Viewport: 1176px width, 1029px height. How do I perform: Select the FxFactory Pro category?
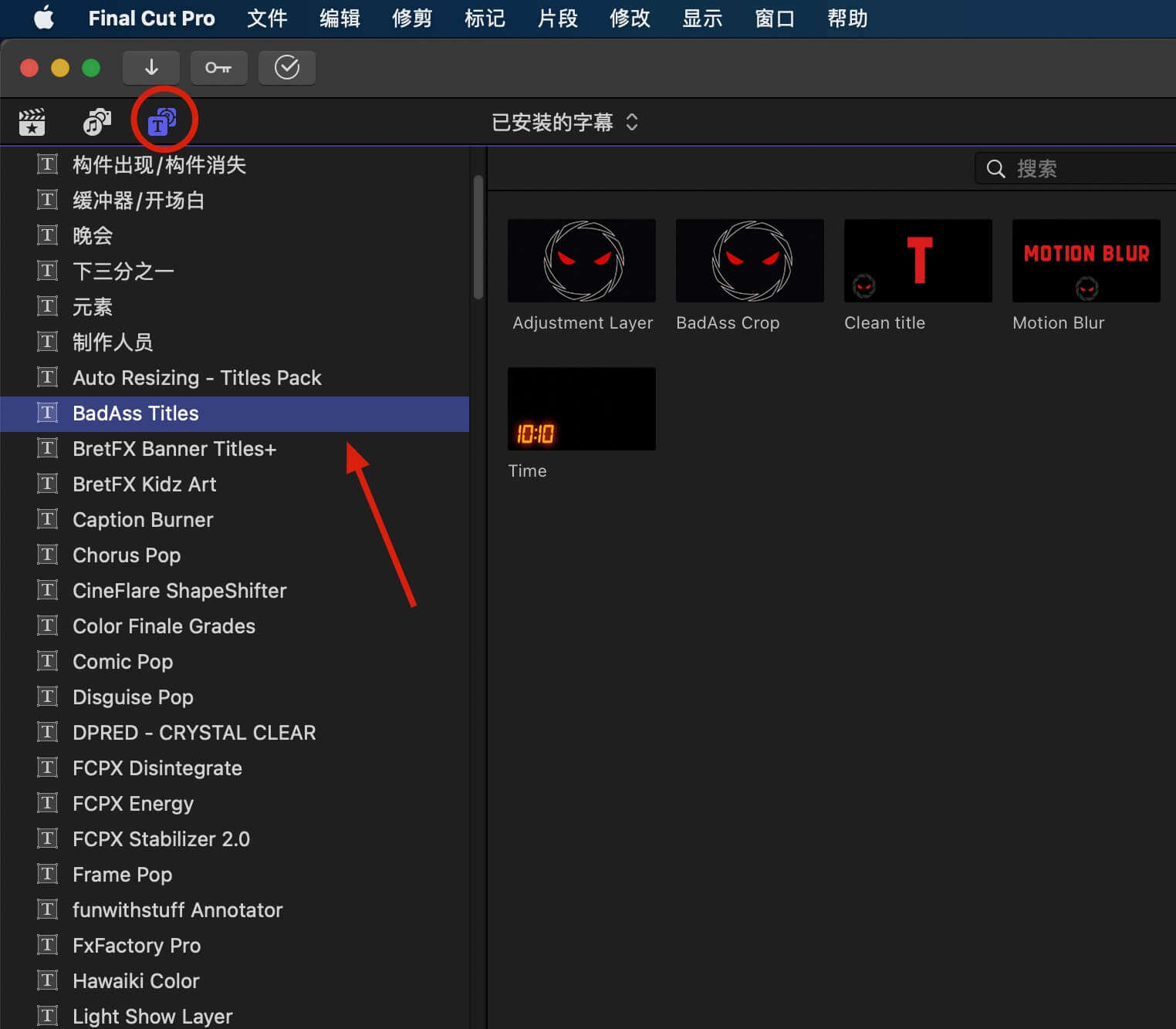coord(235,945)
